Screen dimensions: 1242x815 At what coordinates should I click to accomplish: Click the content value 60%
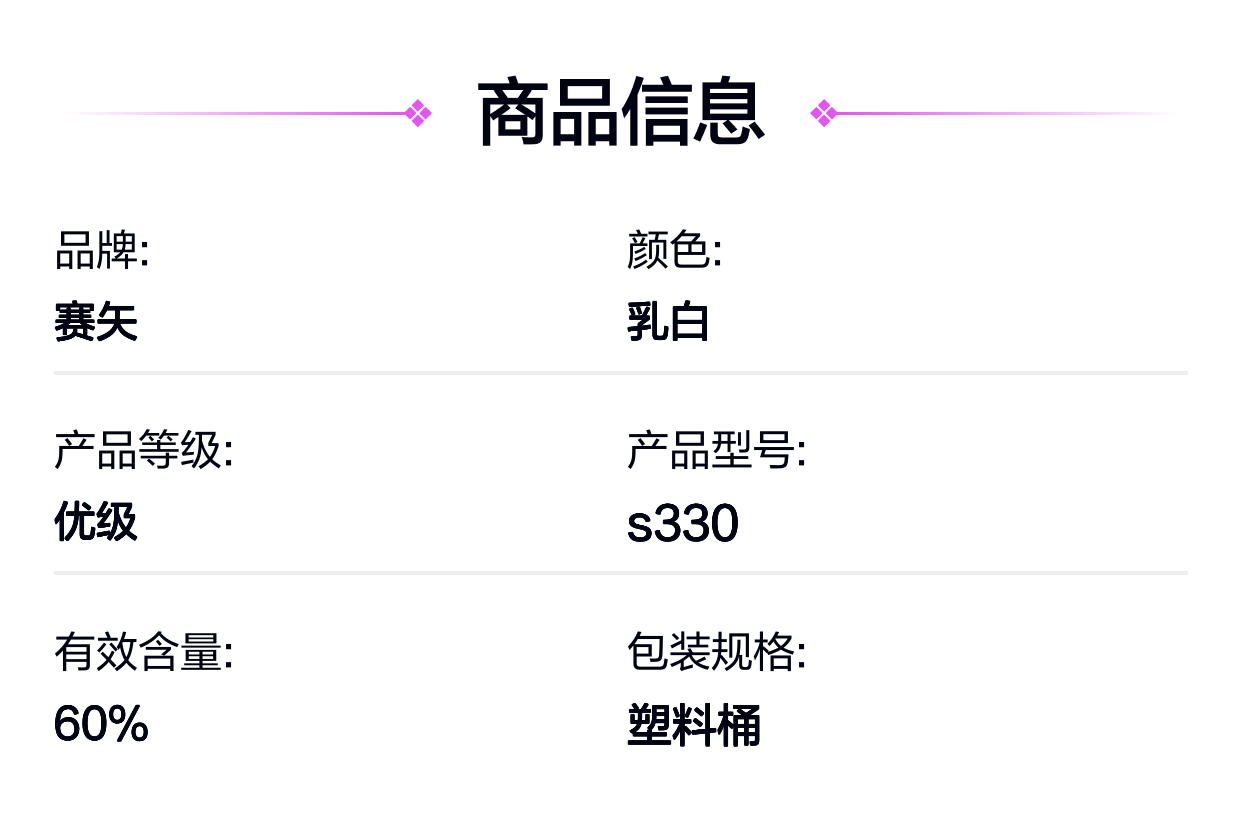pyautogui.click(x=101, y=724)
